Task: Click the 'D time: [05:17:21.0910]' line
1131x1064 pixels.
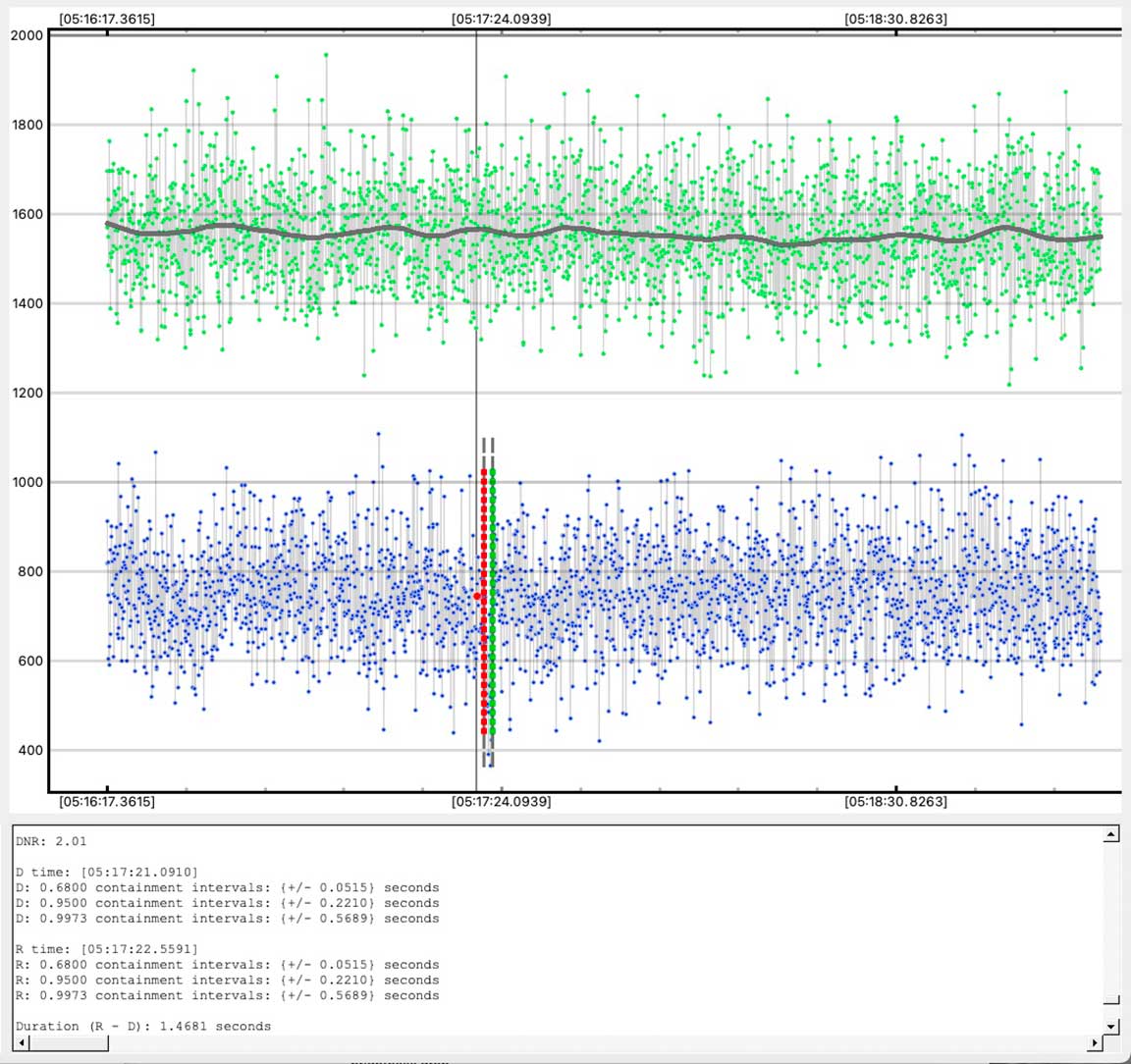Action: coord(106,873)
